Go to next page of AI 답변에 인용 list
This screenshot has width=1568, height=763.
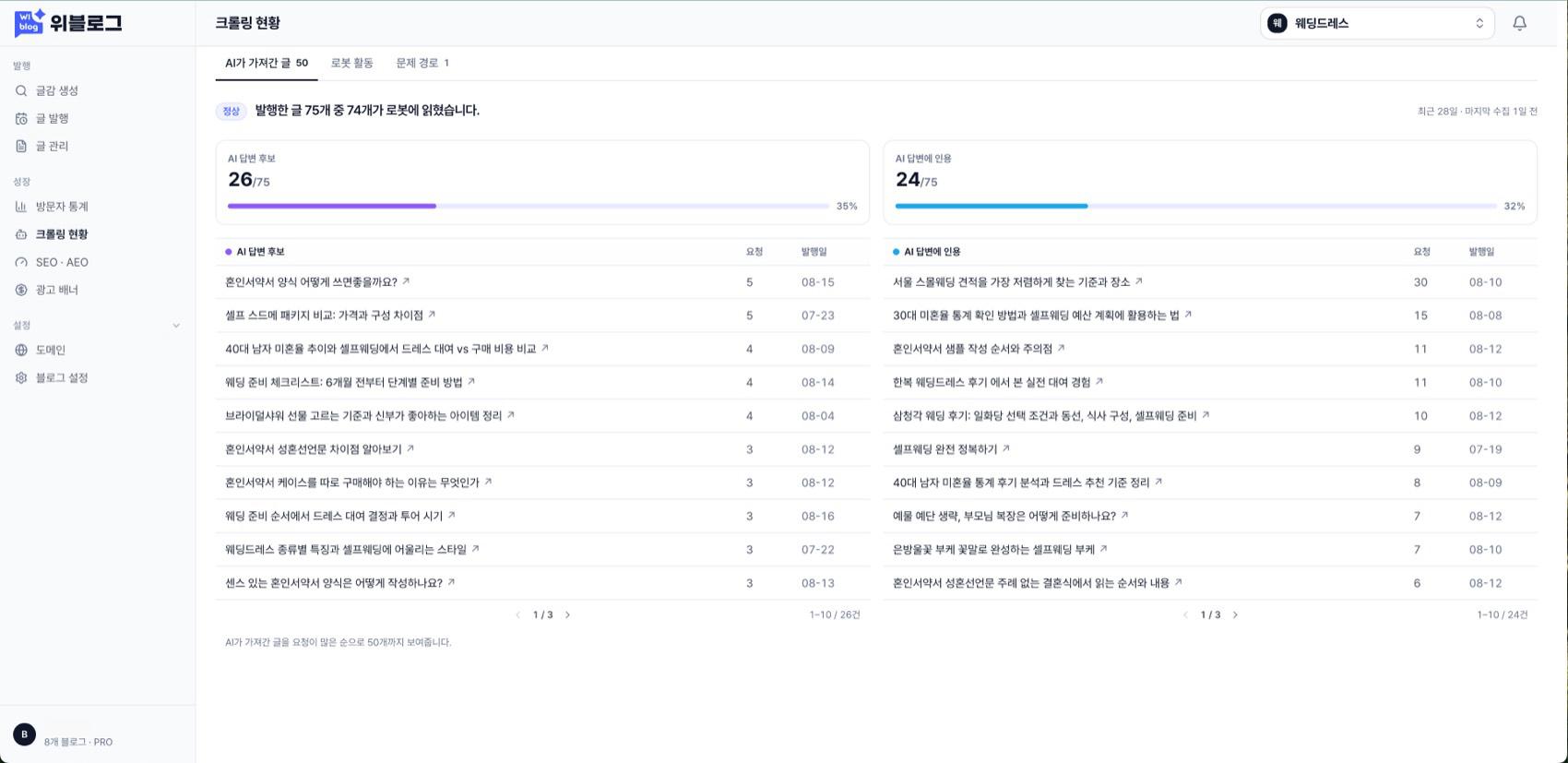point(1236,614)
